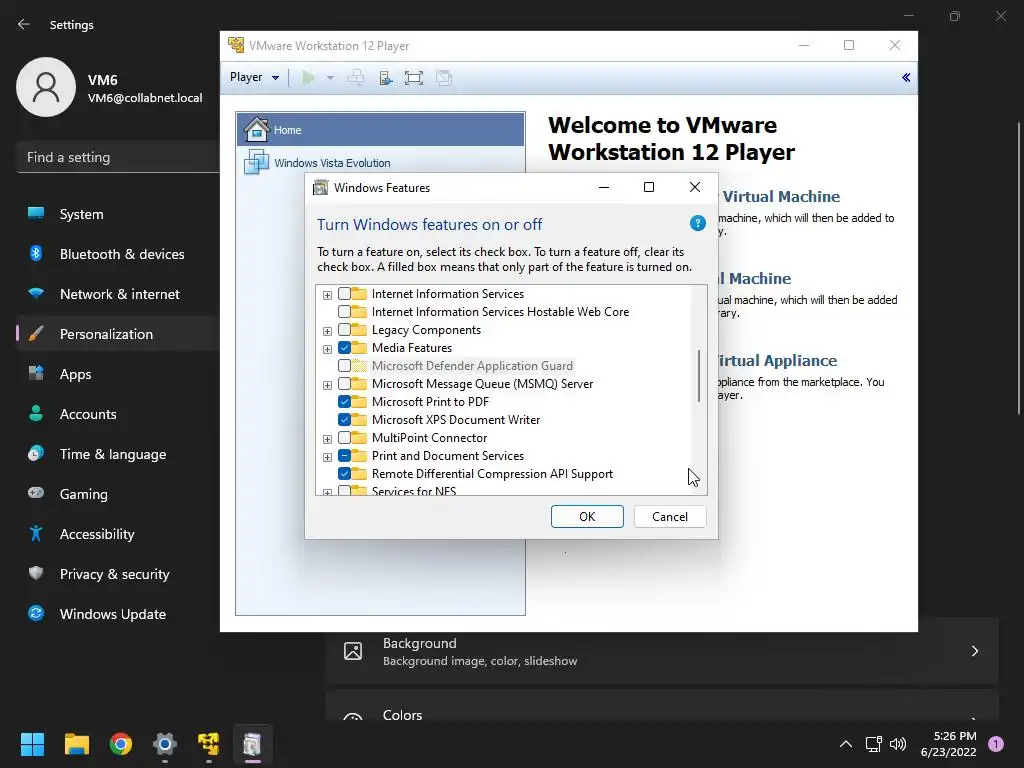Open Apps settings category

pyautogui.click(x=118, y=374)
